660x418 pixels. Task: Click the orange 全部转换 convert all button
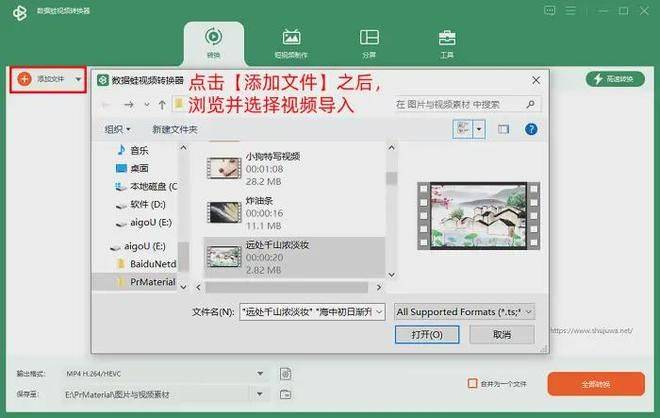pos(596,384)
